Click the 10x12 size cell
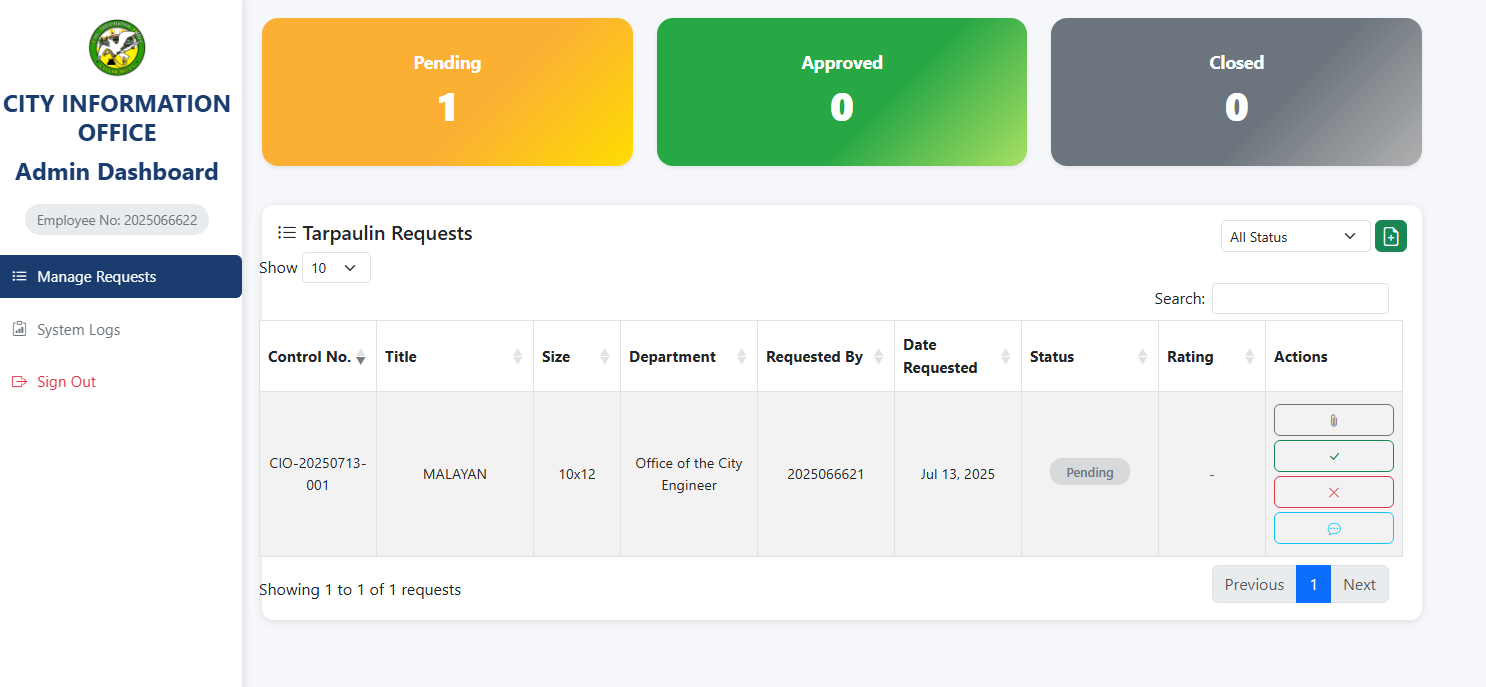Viewport: 1486px width, 687px height. pos(577,474)
